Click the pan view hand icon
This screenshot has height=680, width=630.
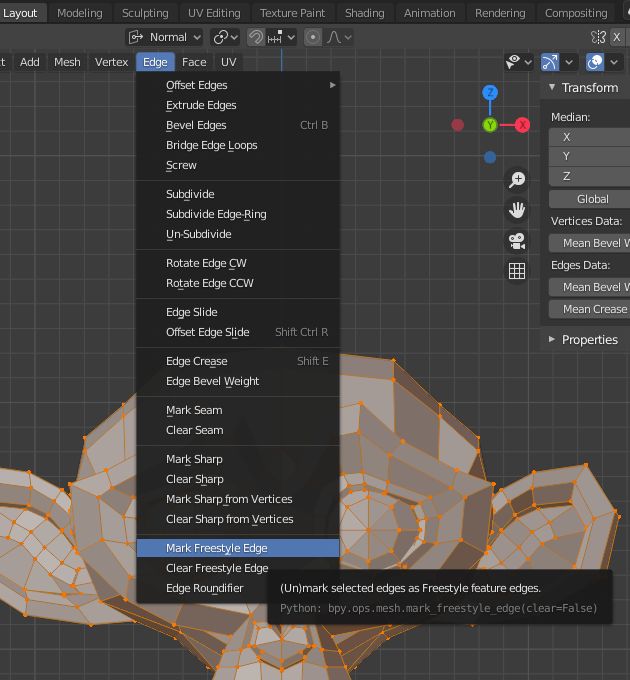517,210
